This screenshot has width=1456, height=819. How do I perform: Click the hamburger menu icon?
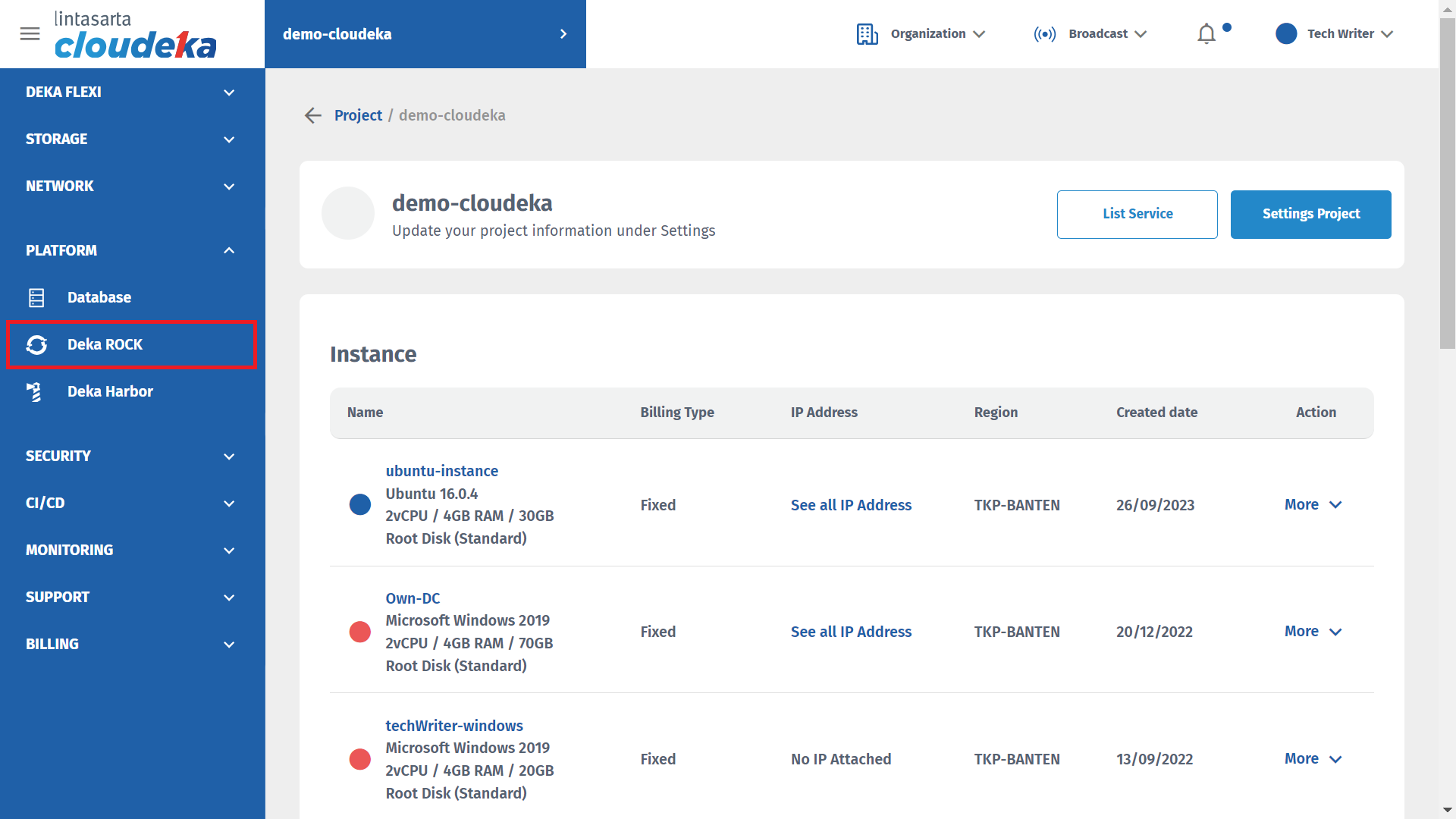point(30,33)
